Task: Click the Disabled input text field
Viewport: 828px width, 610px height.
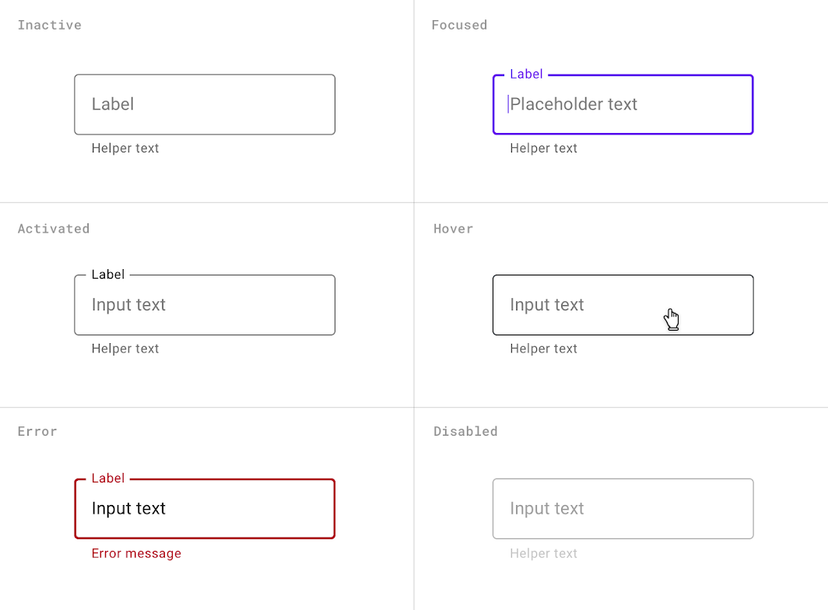Action: 622,509
